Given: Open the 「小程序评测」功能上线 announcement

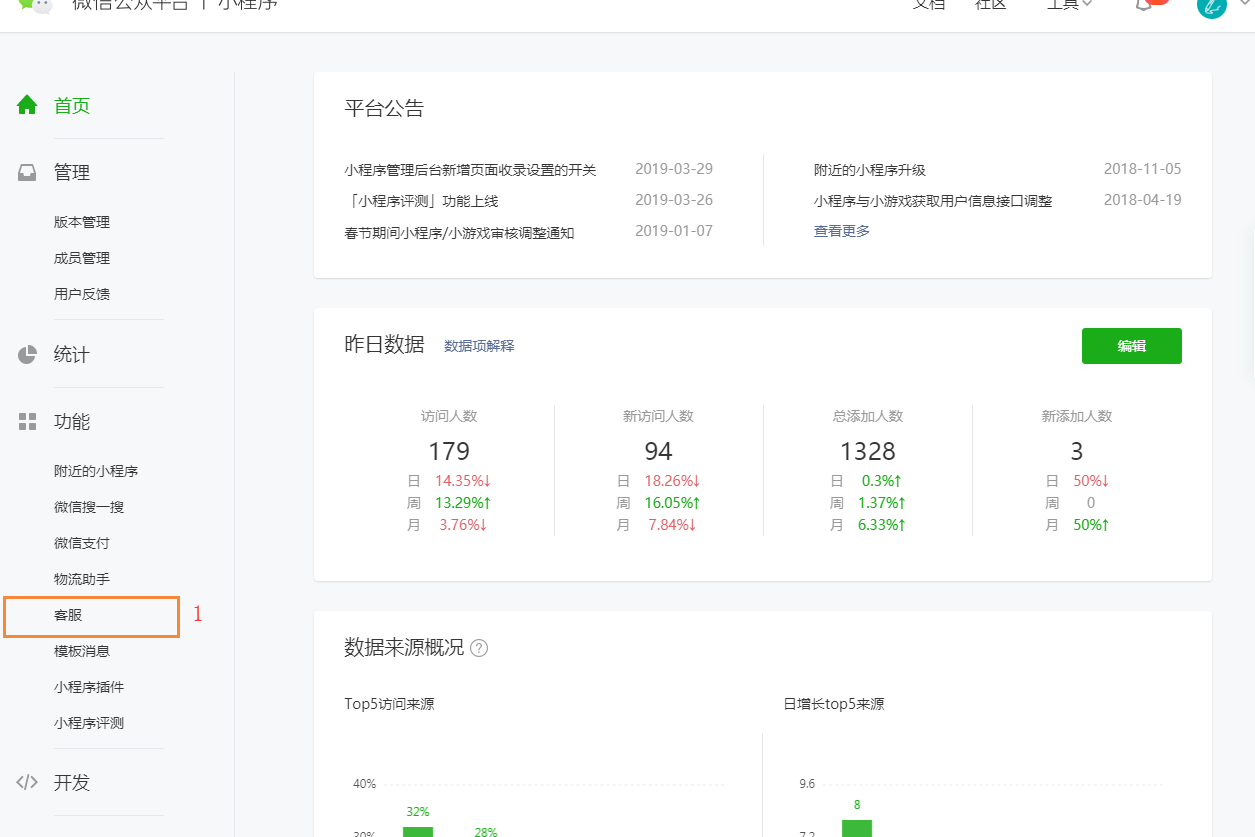Looking at the screenshot, I should [x=421, y=201].
